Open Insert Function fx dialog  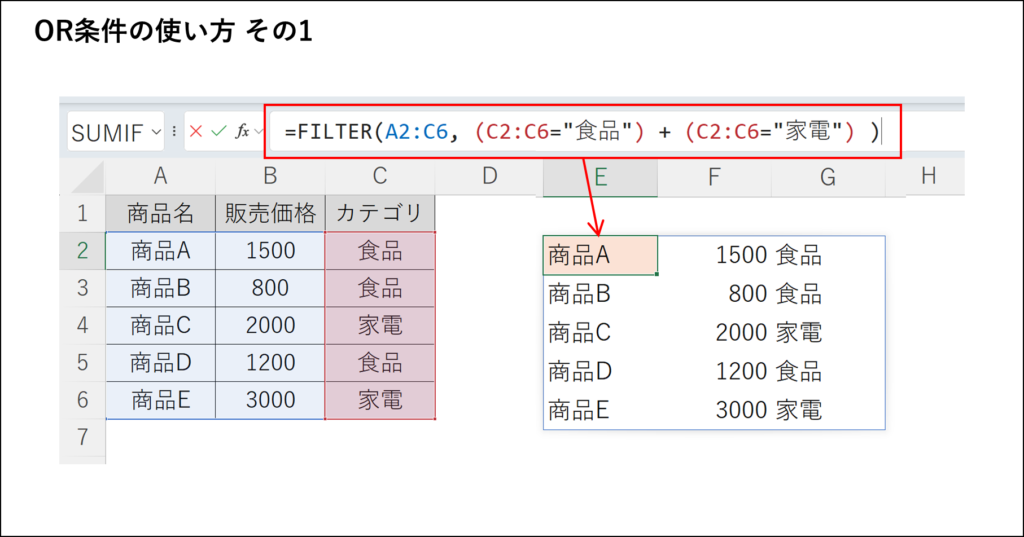click(243, 132)
